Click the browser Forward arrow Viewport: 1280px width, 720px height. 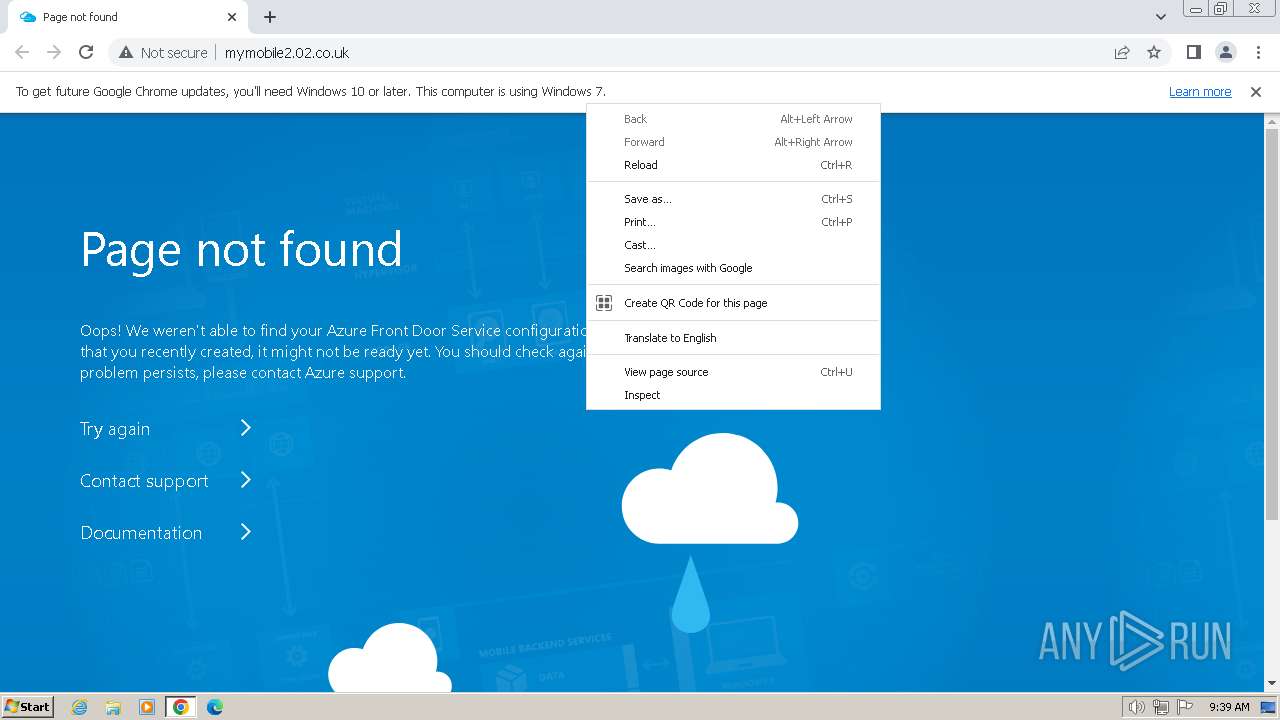pyautogui.click(x=54, y=52)
